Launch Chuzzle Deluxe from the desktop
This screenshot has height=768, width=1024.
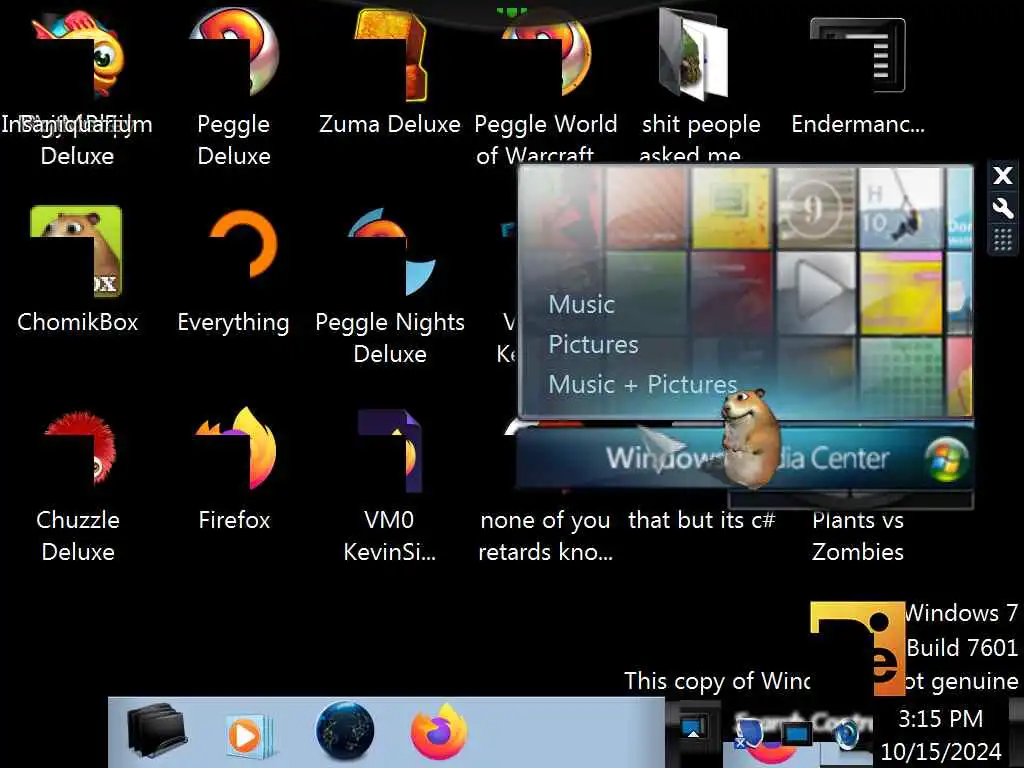click(77, 485)
